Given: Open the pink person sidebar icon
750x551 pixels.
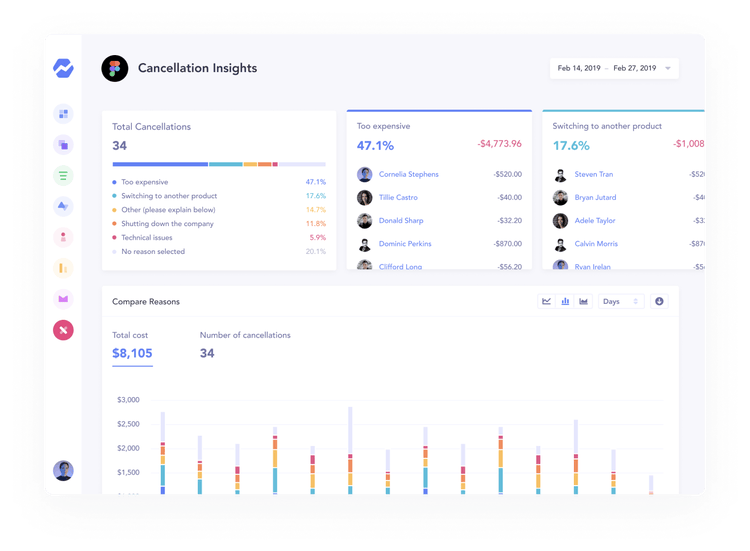Looking at the screenshot, I should 63,237.
